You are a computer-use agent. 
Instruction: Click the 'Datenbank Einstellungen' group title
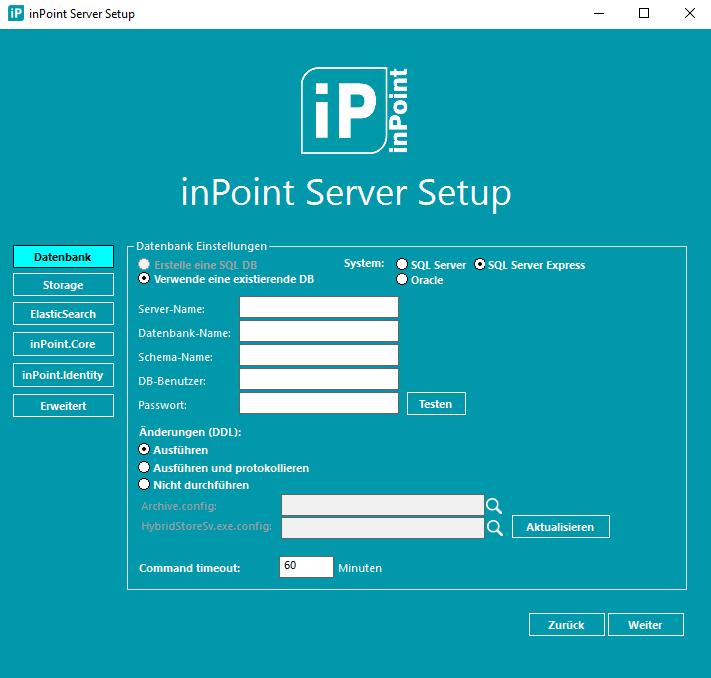pos(201,246)
